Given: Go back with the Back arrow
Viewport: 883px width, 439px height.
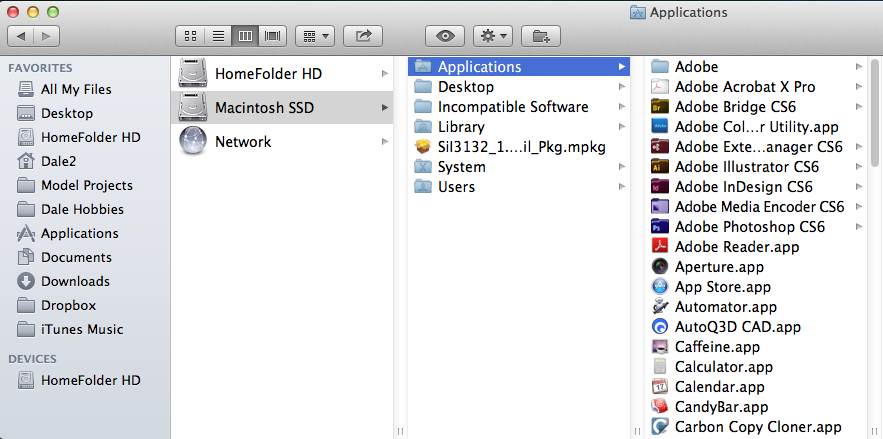Looking at the screenshot, I should point(21,37).
